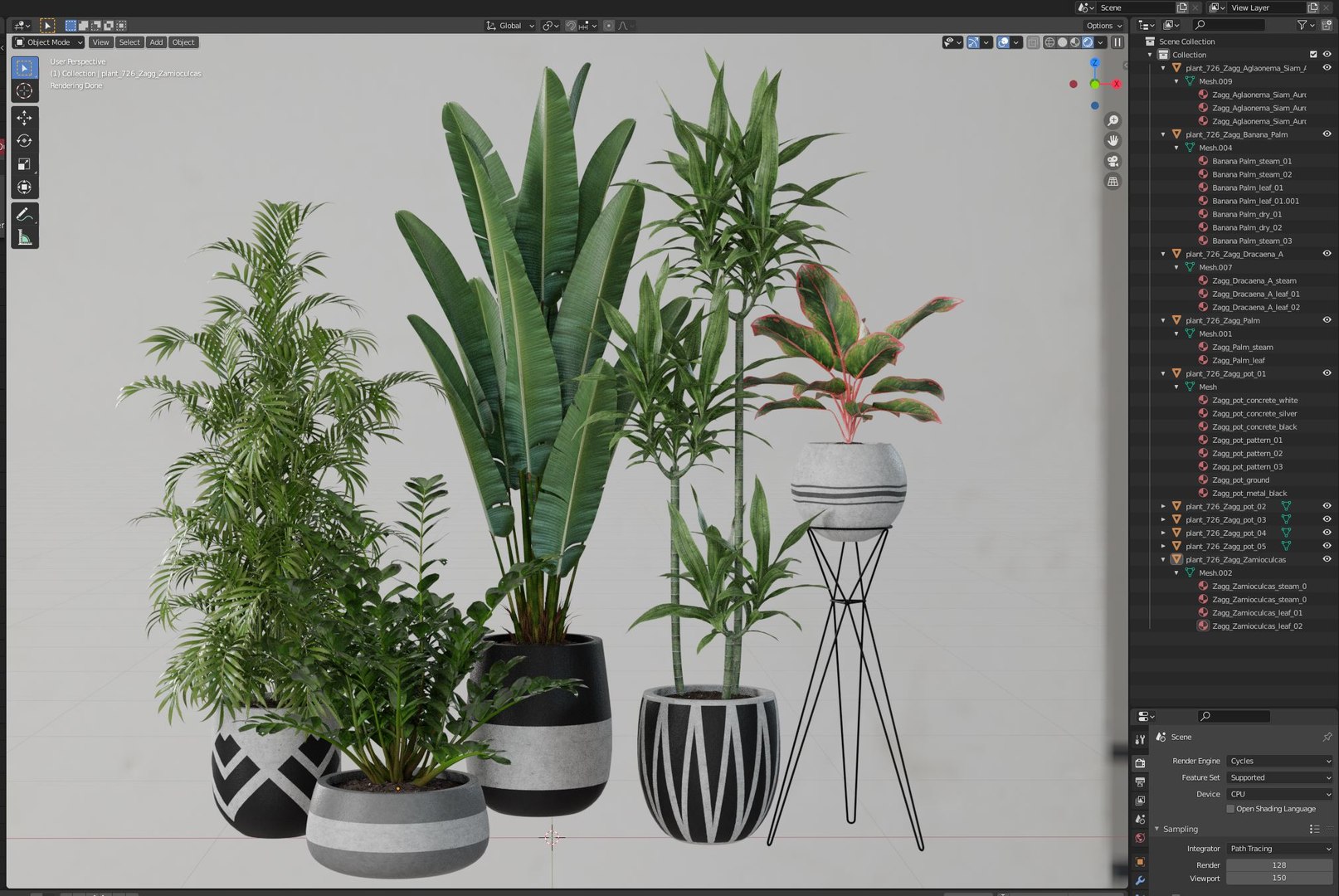Switch to rendered viewport shading

[x=1088, y=42]
